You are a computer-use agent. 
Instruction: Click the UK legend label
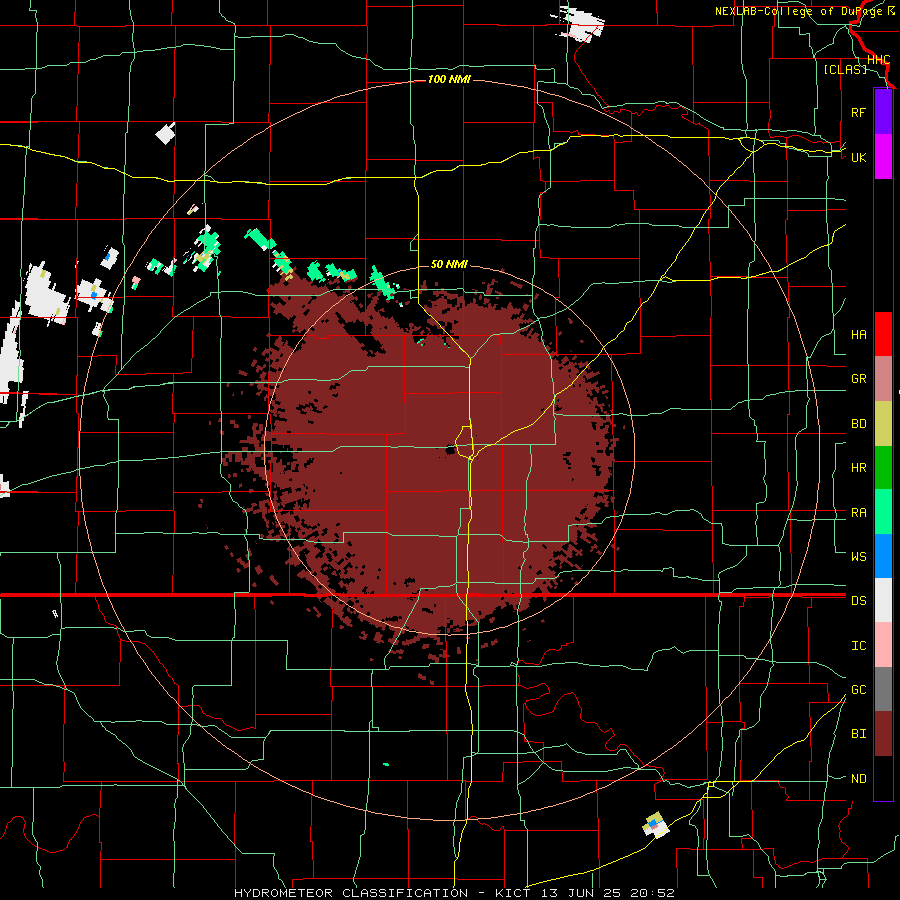(858, 157)
